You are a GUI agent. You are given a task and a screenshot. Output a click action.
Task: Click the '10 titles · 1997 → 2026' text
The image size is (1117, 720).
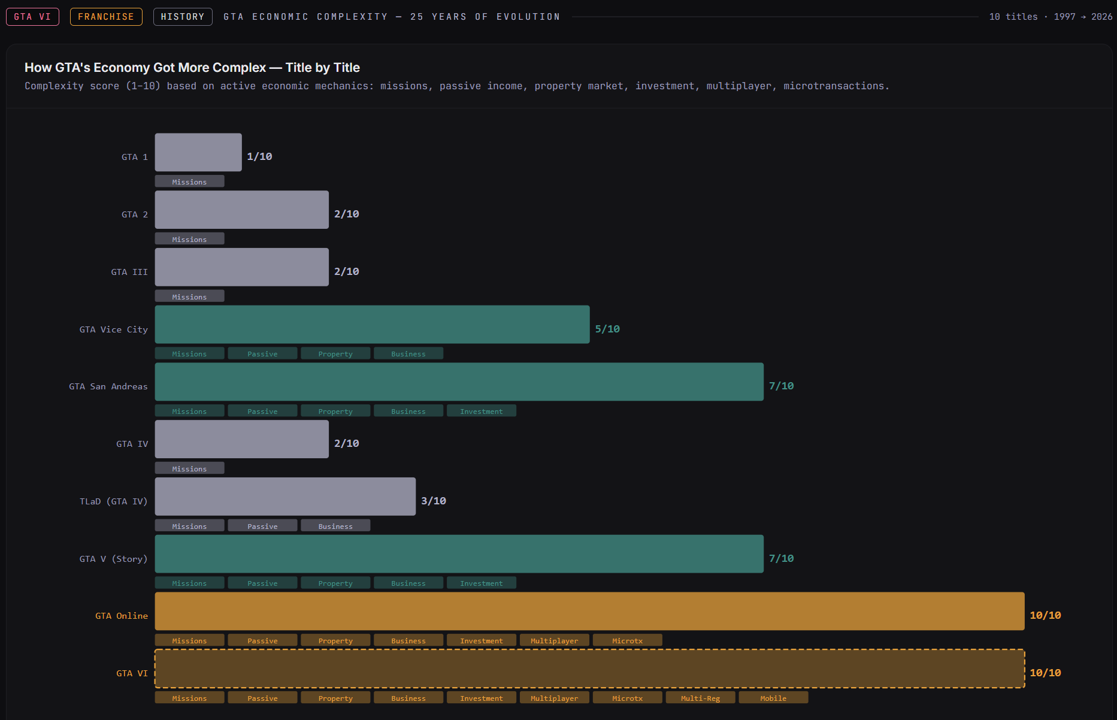1050,16
